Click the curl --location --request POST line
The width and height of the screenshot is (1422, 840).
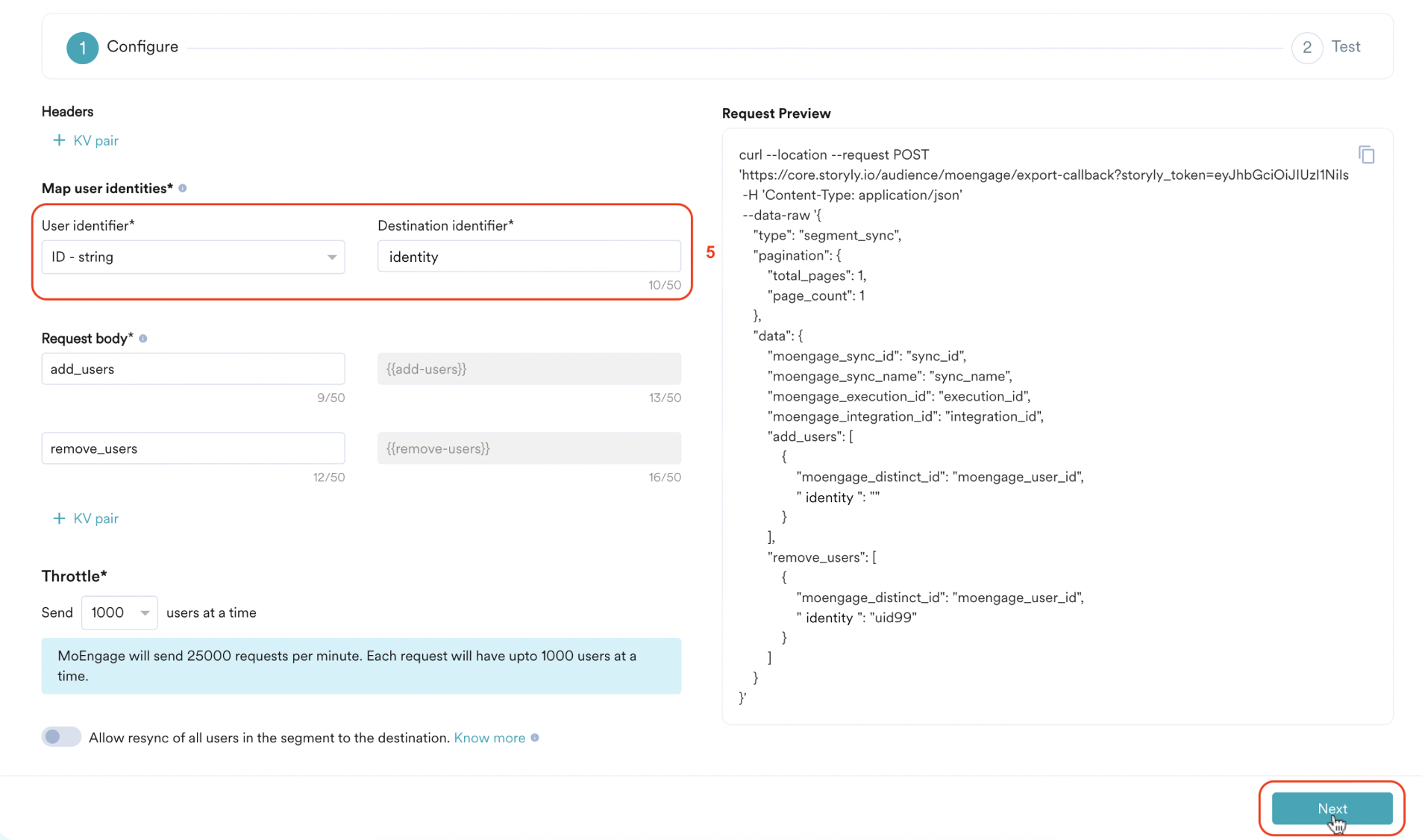pyautogui.click(x=833, y=154)
